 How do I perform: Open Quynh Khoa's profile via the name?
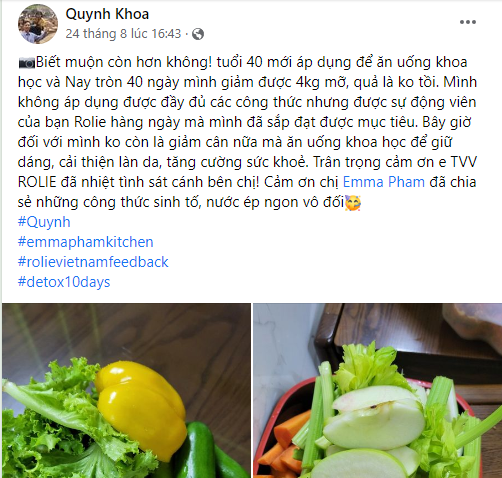(107, 14)
